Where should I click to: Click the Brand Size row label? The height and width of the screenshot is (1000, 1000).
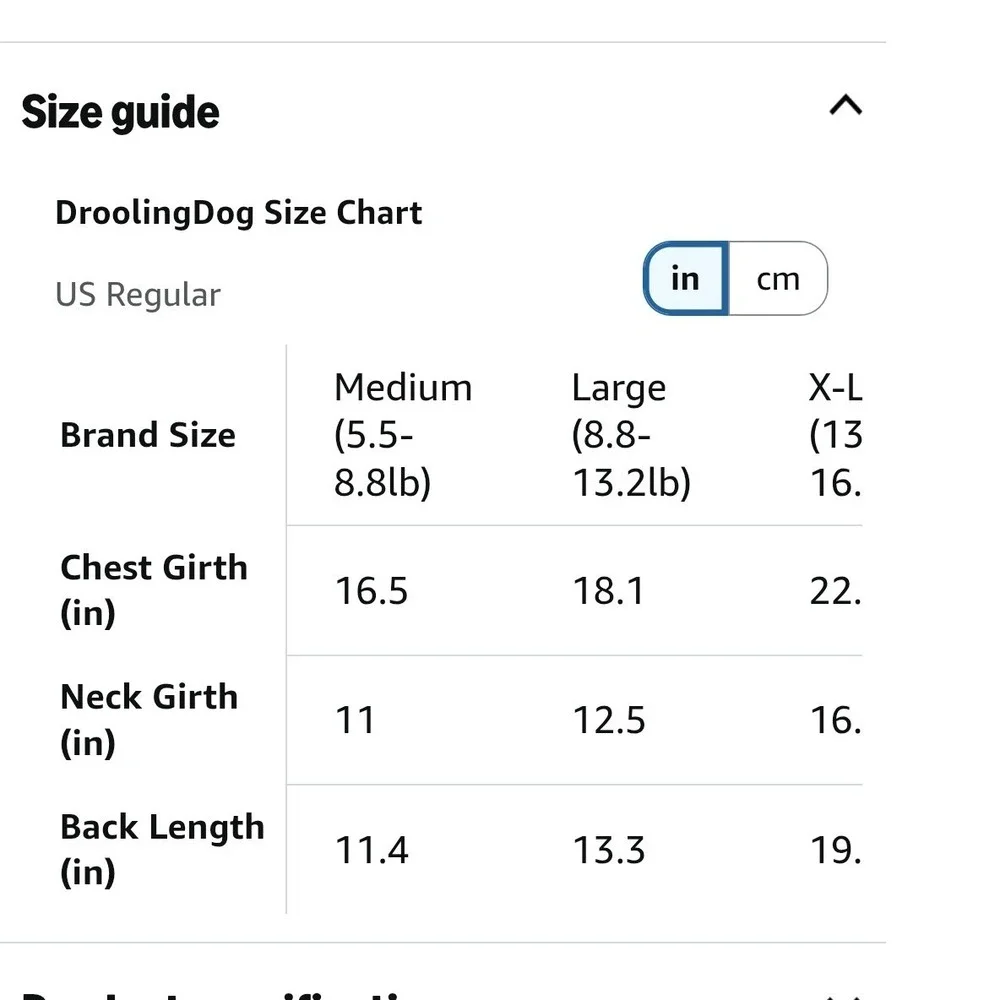point(148,435)
